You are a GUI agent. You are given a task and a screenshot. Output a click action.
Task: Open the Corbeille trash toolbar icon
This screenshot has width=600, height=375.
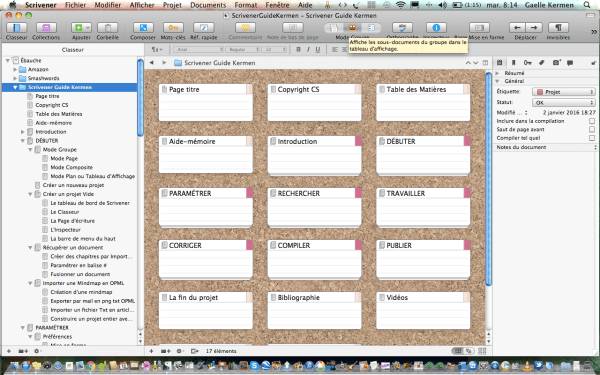point(108,28)
